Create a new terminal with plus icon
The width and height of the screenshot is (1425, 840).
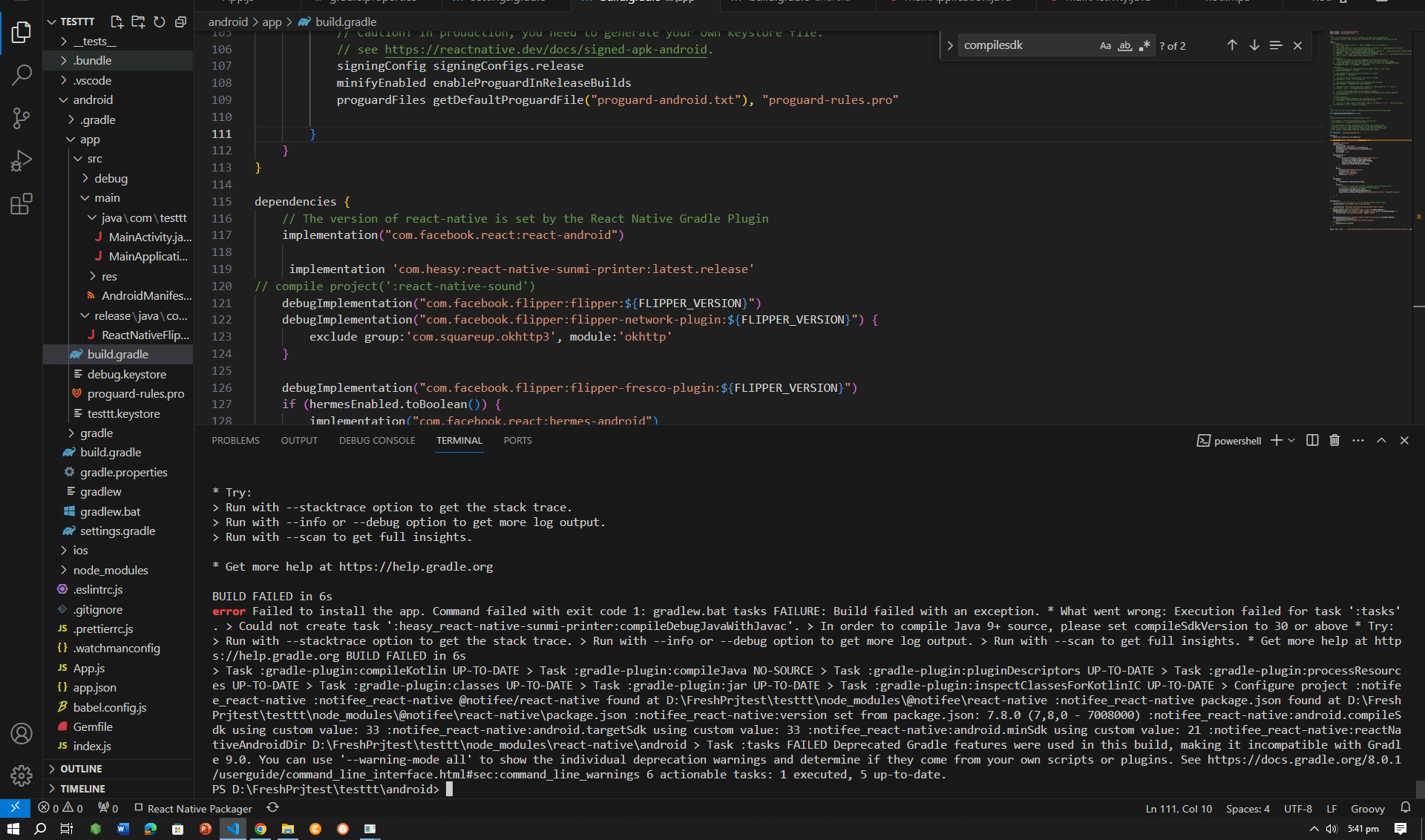[x=1275, y=440]
